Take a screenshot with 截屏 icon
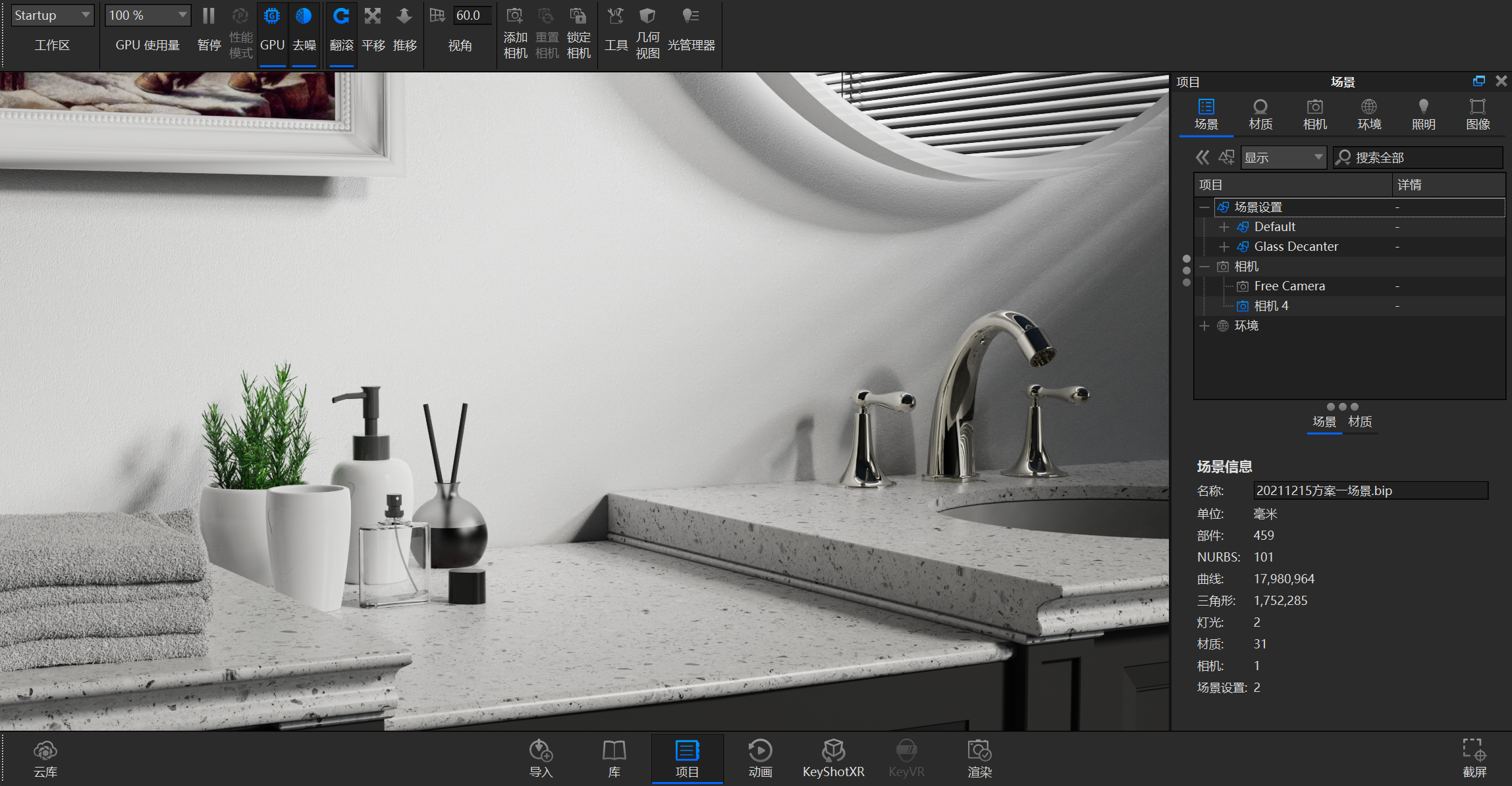Viewport: 1512px width, 786px height. pos(1474,758)
